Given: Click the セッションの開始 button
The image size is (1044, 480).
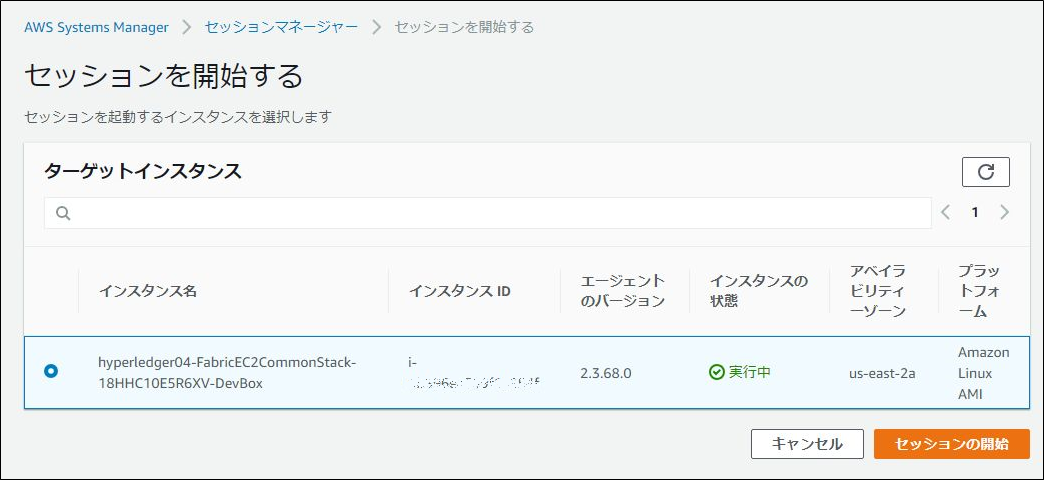Looking at the screenshot, I should click(951, 444).
